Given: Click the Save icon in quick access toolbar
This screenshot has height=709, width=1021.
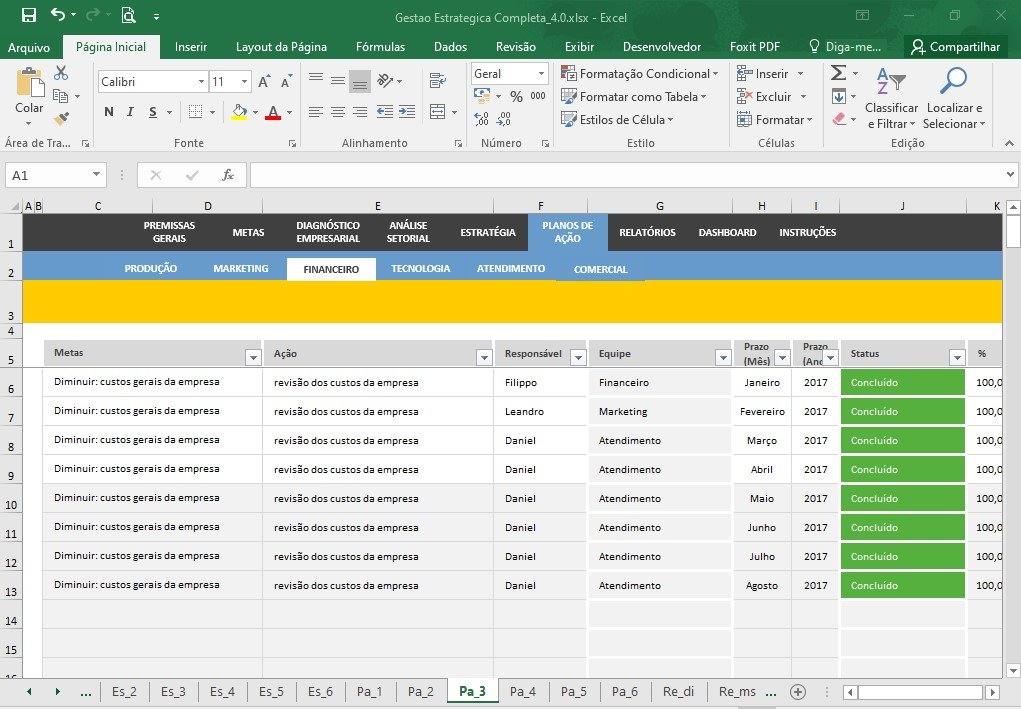Looking at the screenshot, I should coord(29,15).
